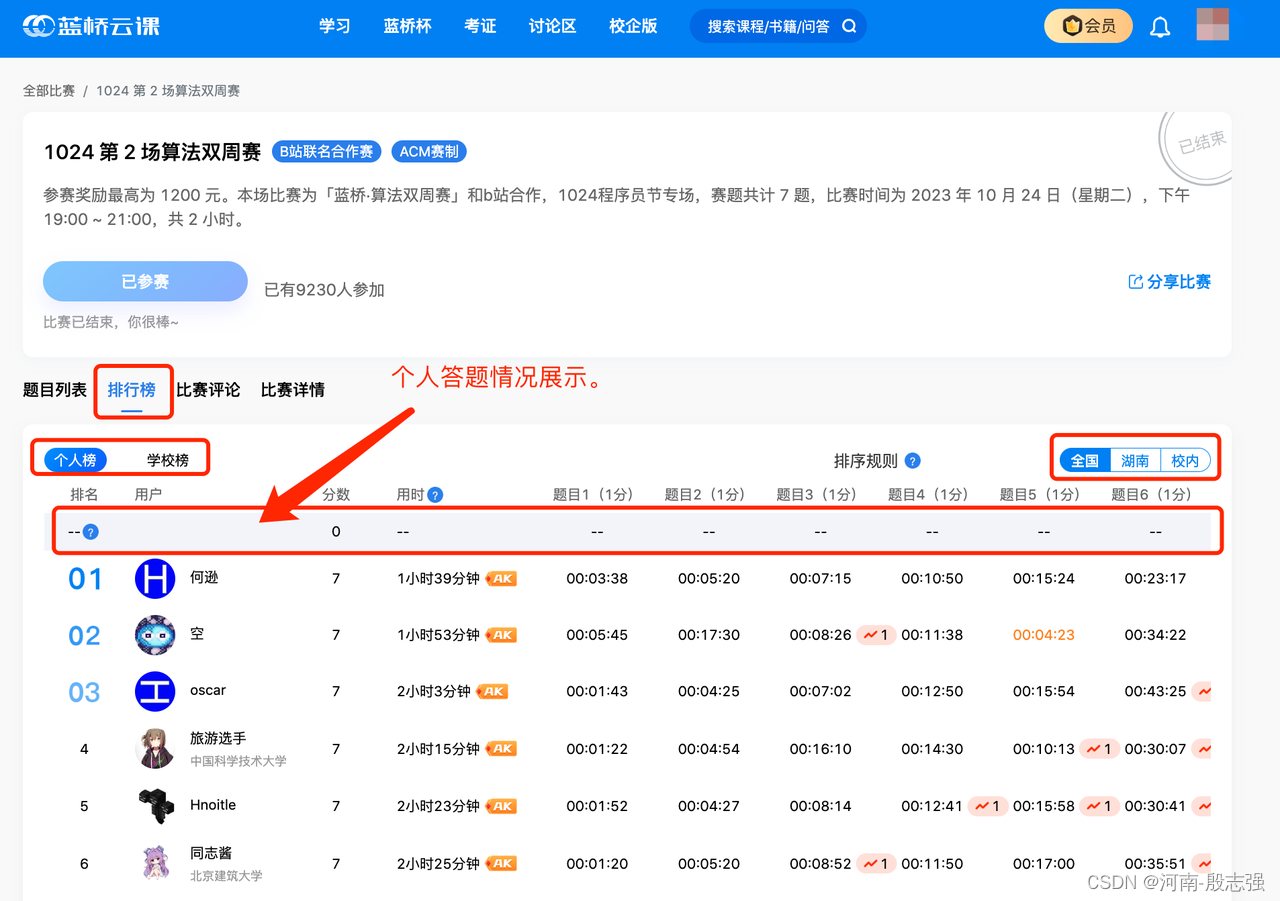Image resolution: width=1280 pixels, height=901 pixels.
Task: Filter ranking by 湖南
Action: (x=1135, y=461)
